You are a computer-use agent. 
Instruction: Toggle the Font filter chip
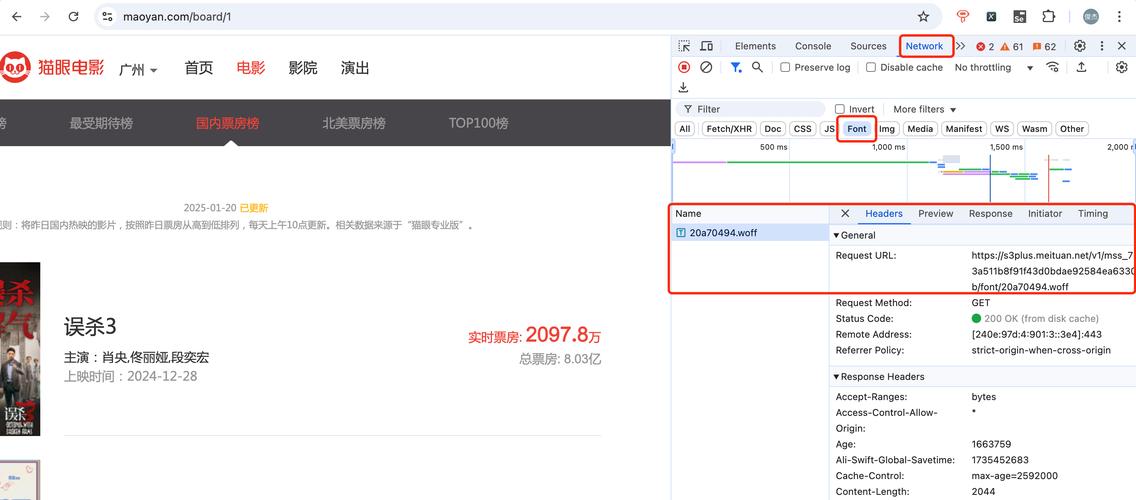856,129
